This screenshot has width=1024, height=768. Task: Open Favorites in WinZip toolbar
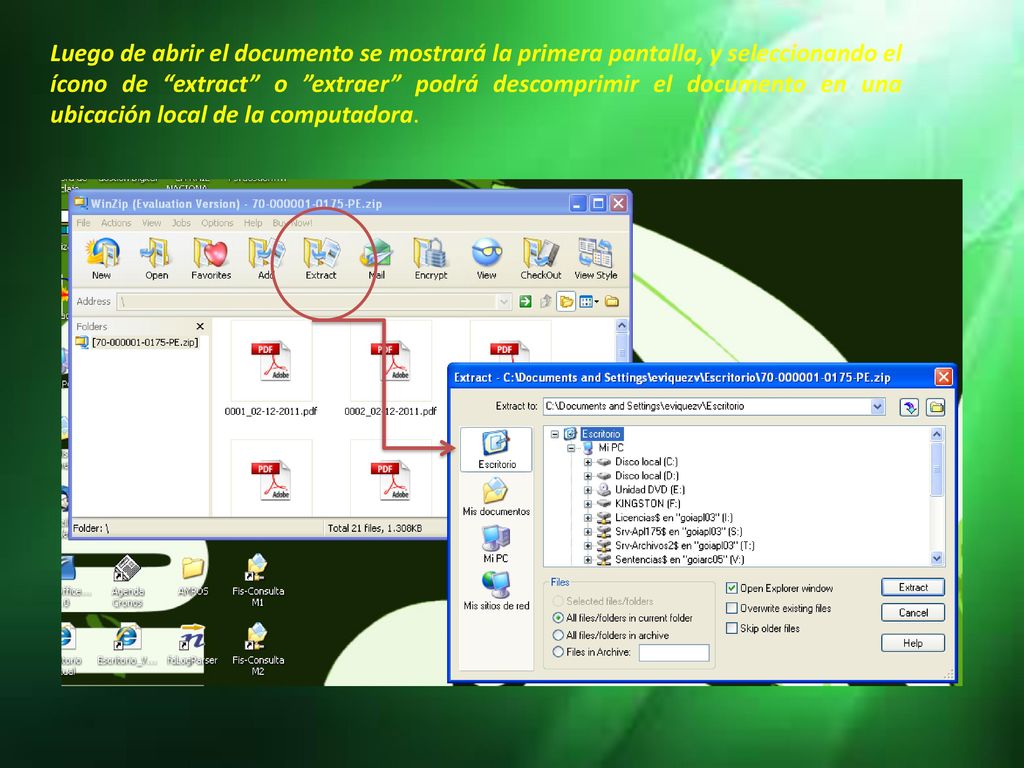coord(211,259)
